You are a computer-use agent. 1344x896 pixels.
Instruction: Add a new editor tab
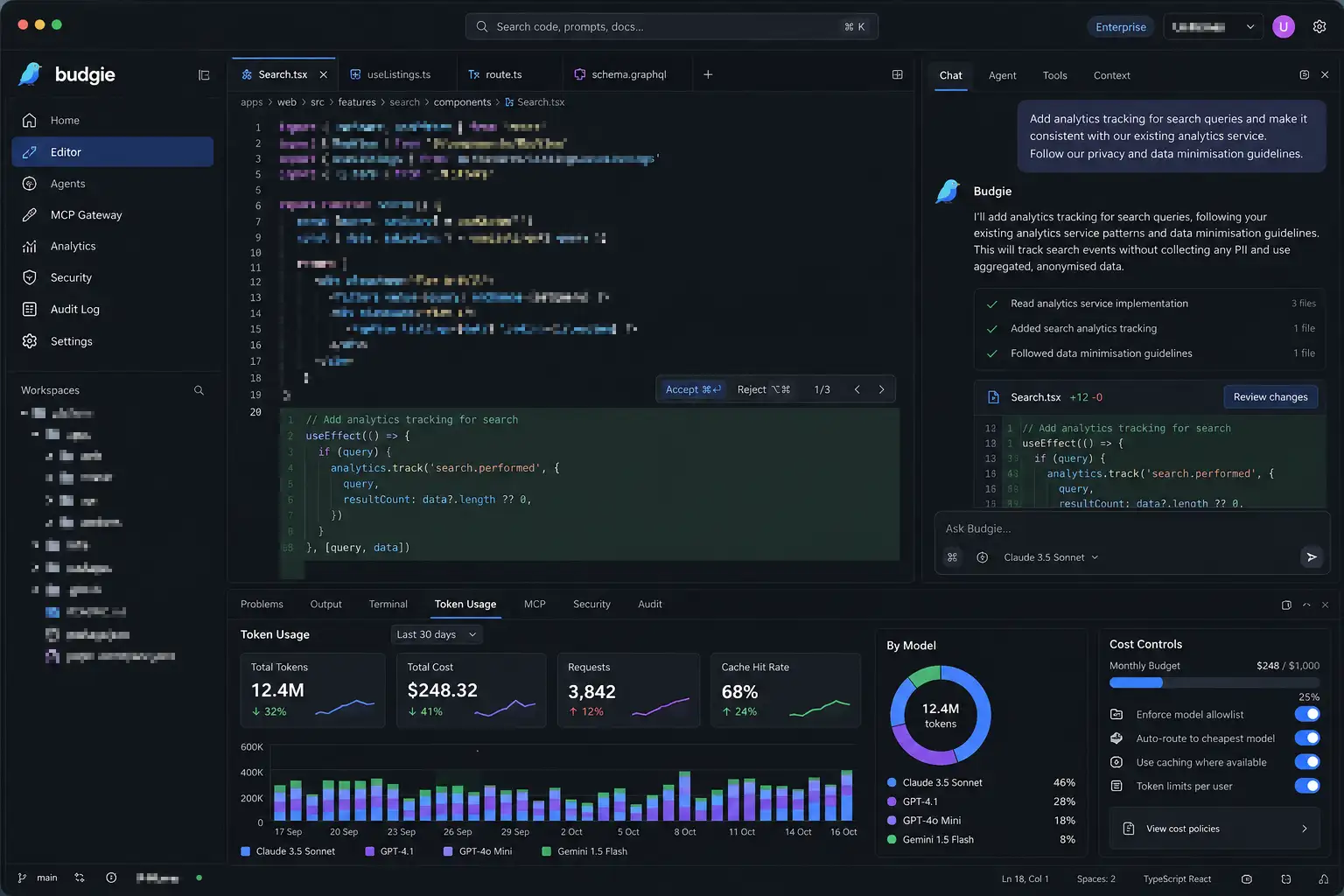click(708, 74)
